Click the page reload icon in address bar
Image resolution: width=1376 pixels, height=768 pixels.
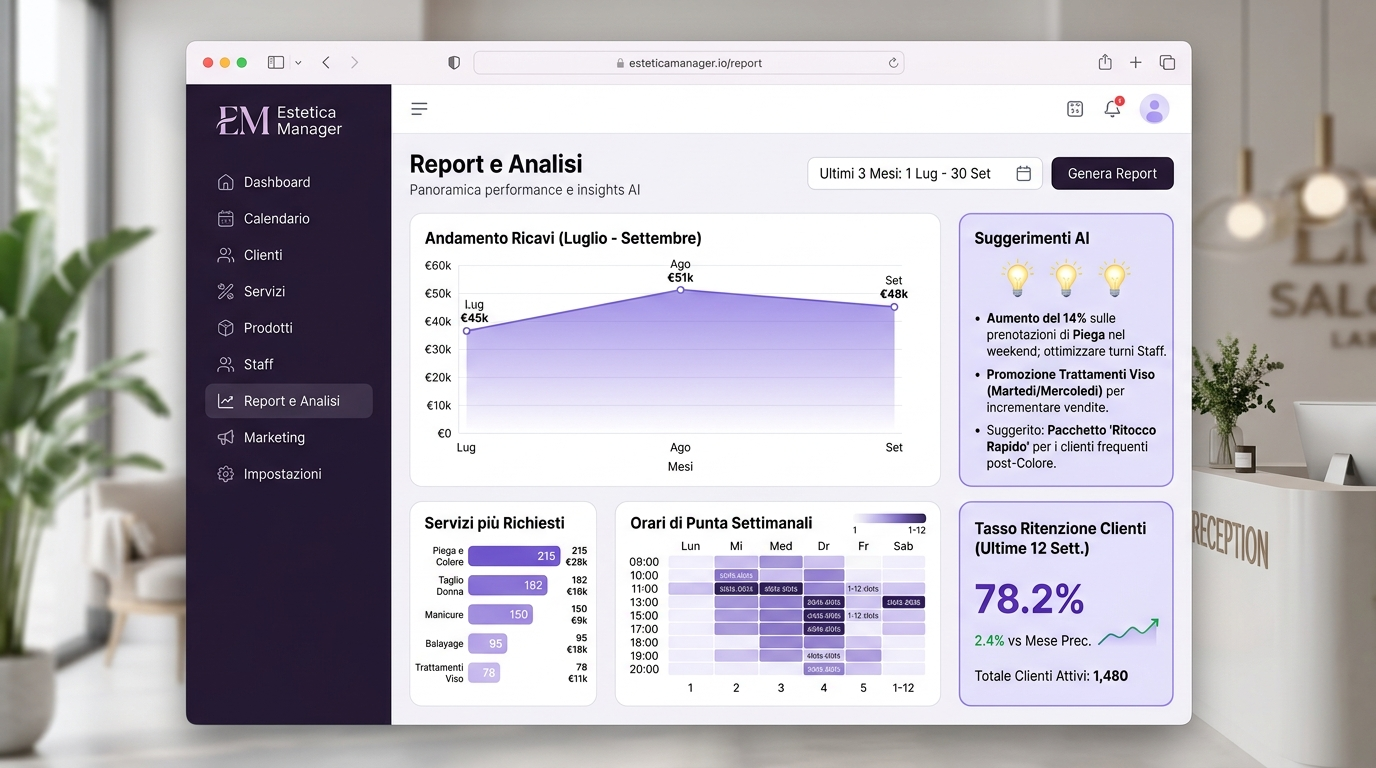point(893,63)
